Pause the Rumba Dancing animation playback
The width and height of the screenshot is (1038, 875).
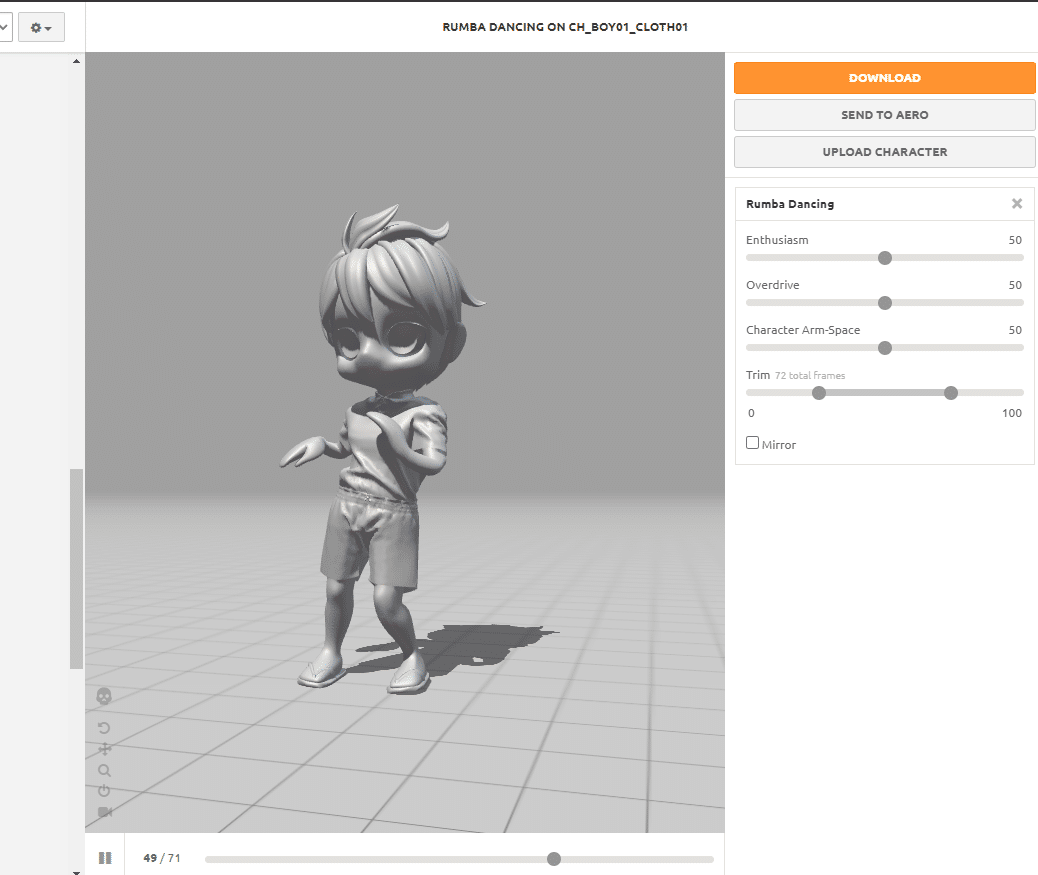point(105,857)
